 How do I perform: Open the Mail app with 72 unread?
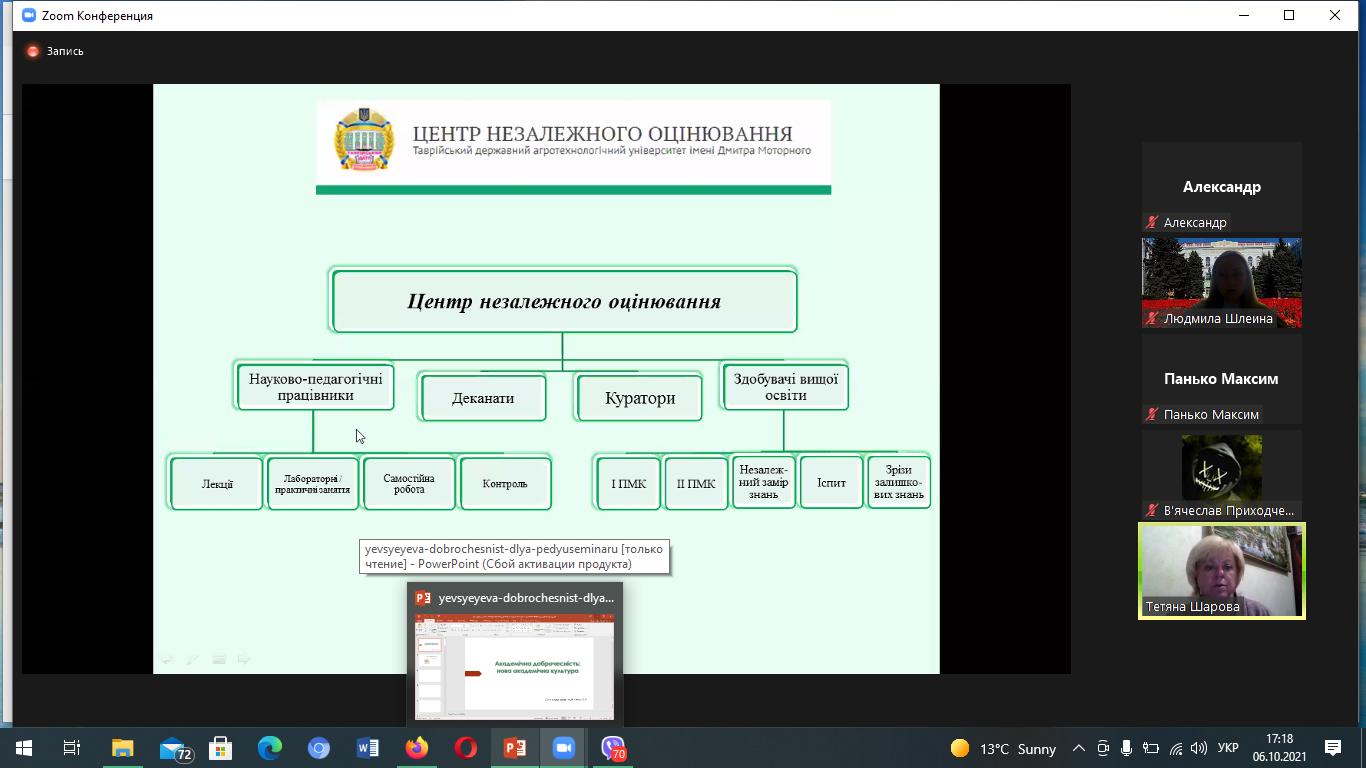tap(174, 748)
